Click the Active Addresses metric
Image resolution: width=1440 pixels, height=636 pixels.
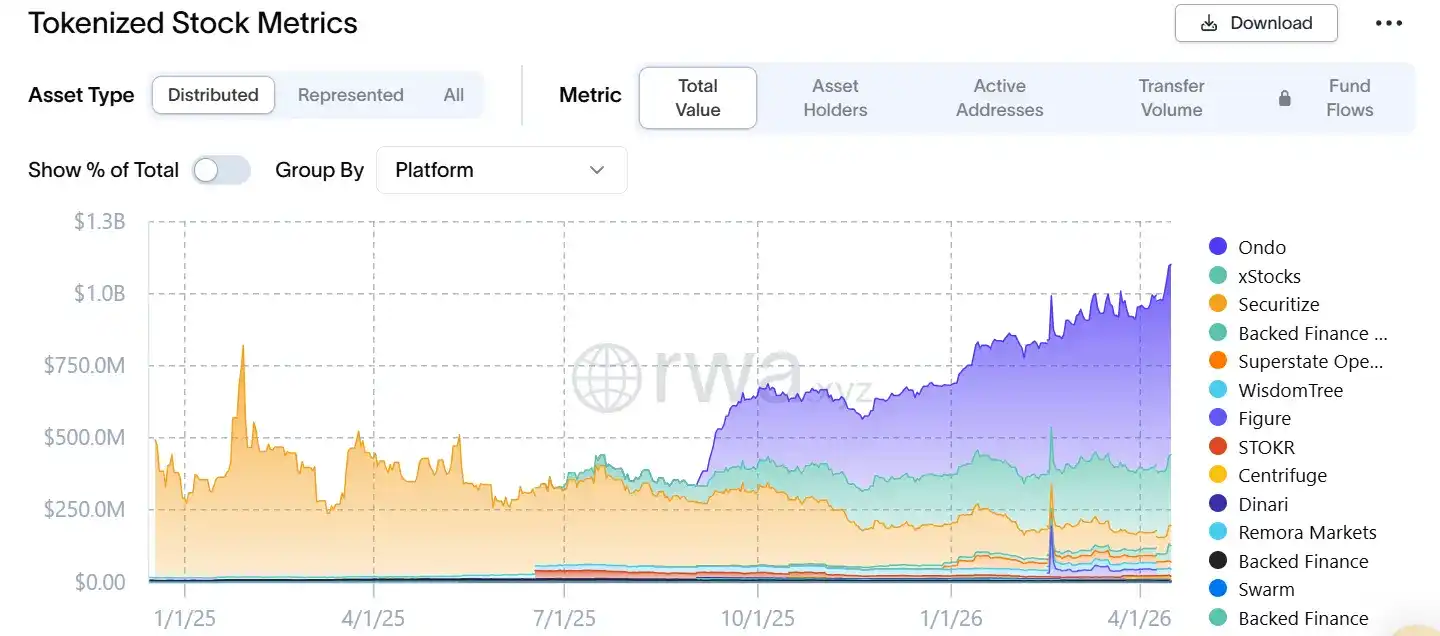coord(999,98)
